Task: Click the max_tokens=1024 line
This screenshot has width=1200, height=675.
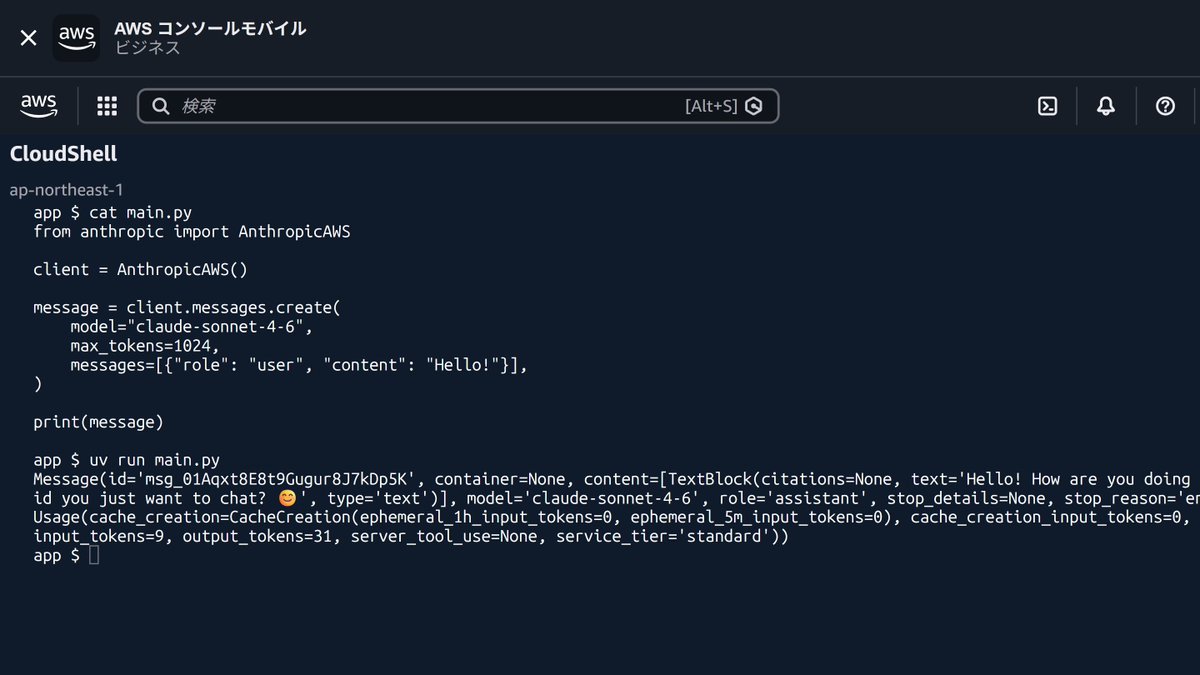Action: [144, 346]
